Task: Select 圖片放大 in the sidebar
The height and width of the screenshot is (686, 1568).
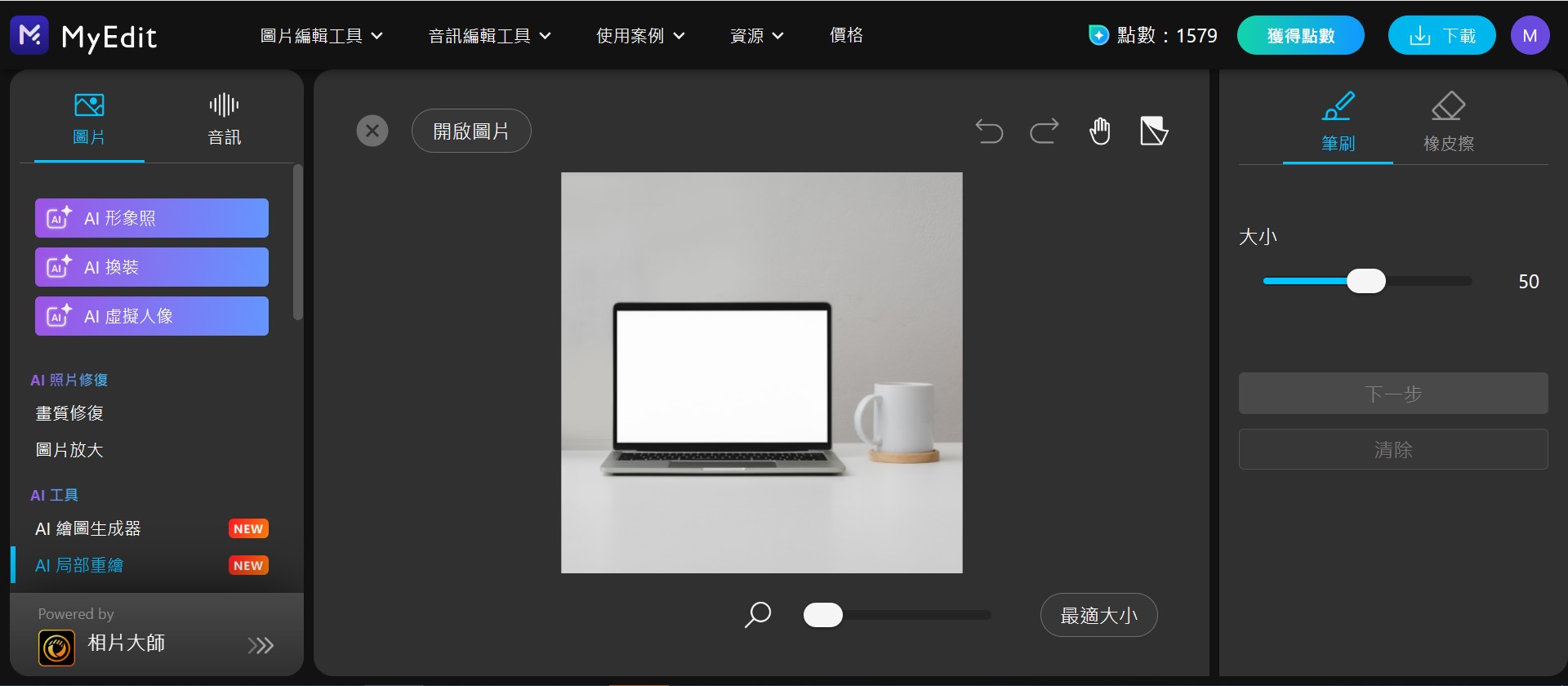Action: pos(69,450)
